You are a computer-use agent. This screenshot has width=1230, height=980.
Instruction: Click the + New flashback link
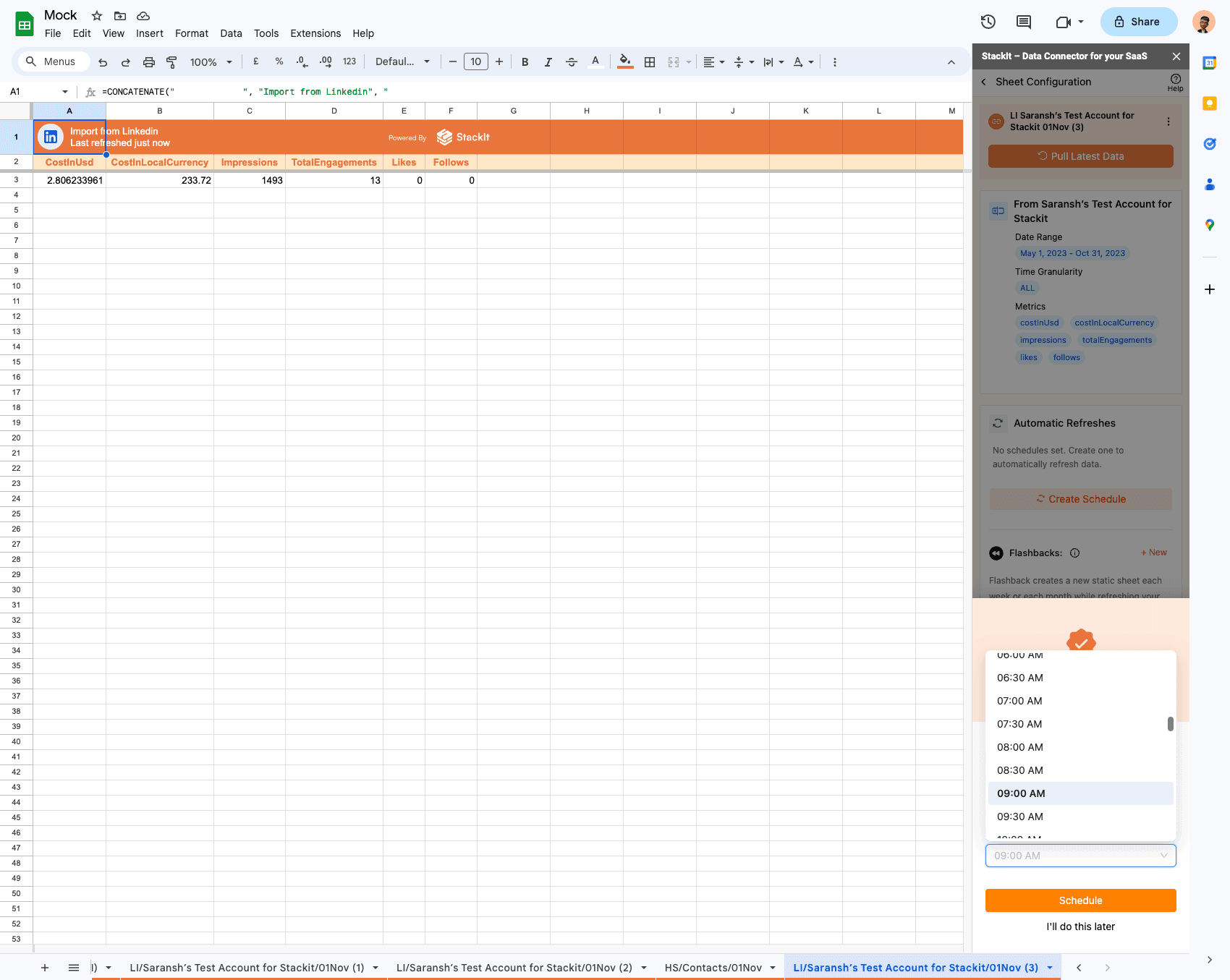point(1154,553)
